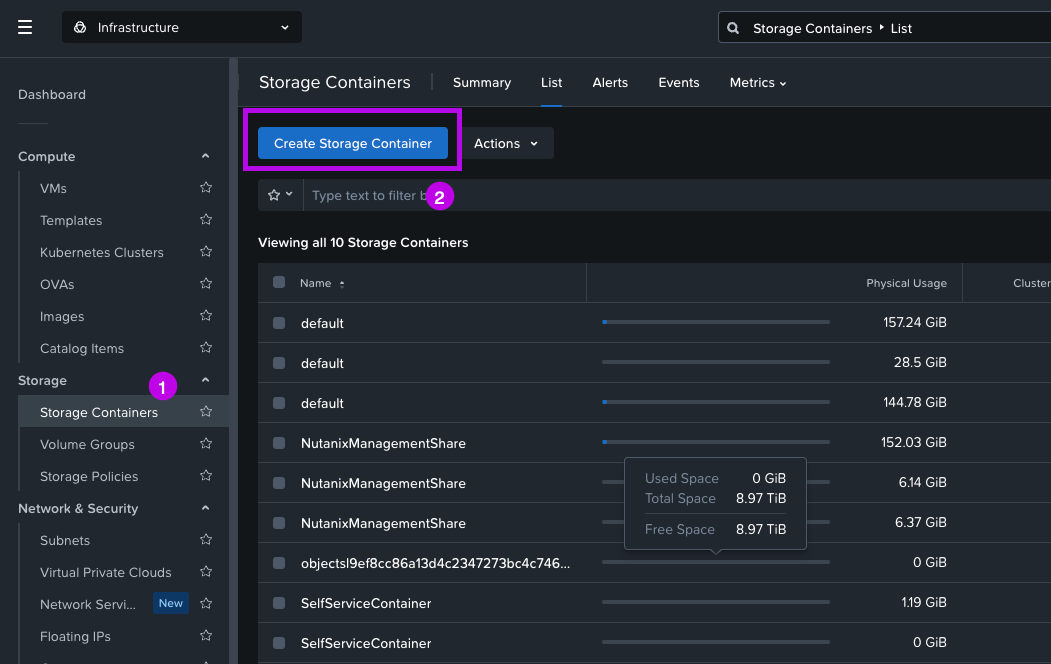Click the Viewing all 10 Storage Containers text
Image resolution: width=1051 pixels, height=664 pixels.
[363, 243]
